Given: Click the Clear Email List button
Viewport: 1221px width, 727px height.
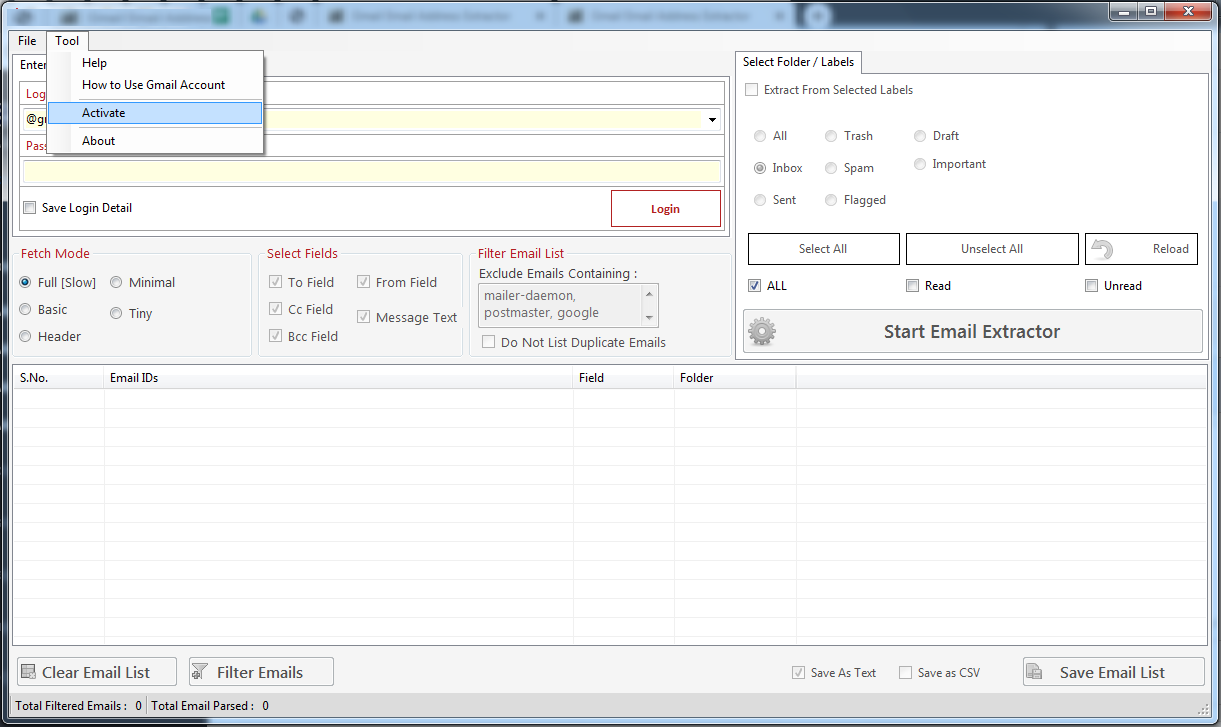Looking at the screenshot, I should [x=97, y=672].
